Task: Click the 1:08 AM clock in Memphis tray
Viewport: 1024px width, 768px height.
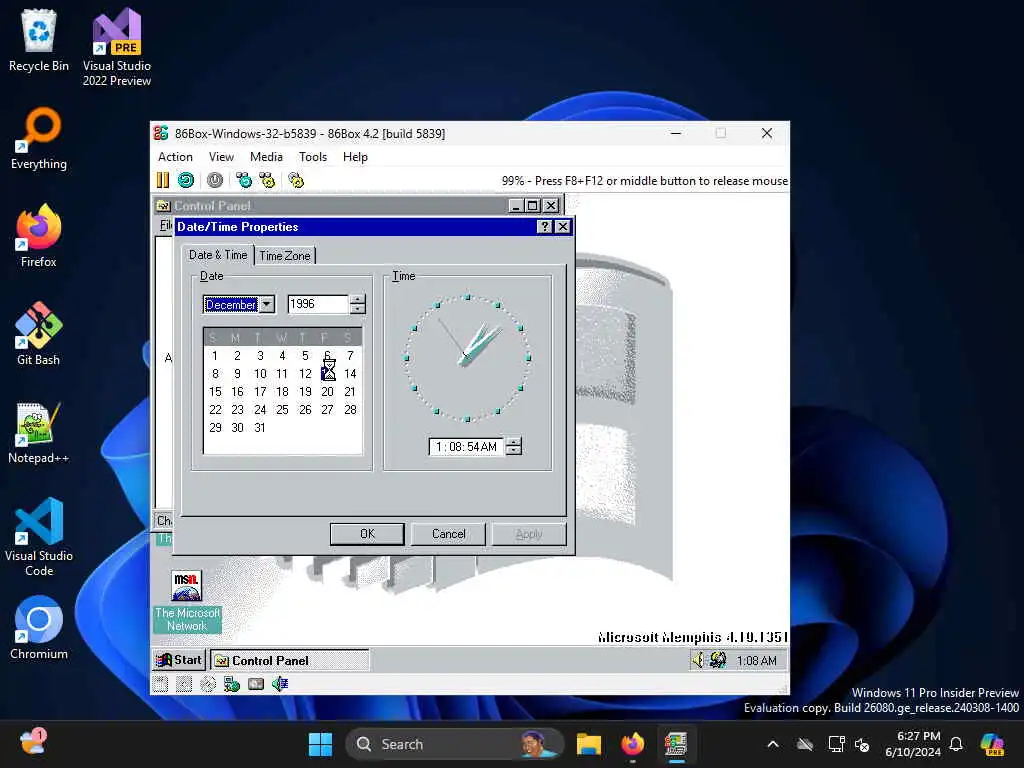Action: [x=756, y=660]
